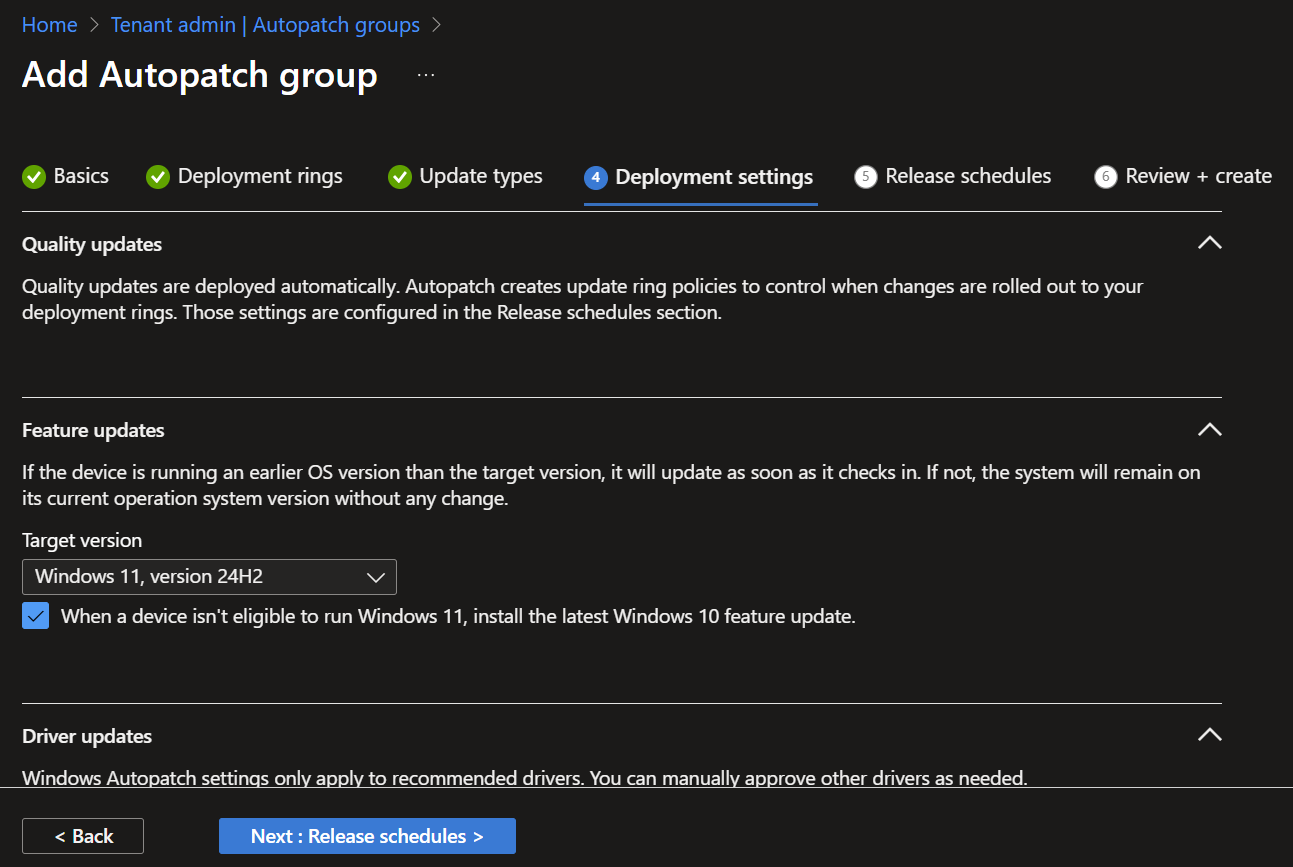Click the Back button
The image size is (1293, 867).
click(83, 836)
